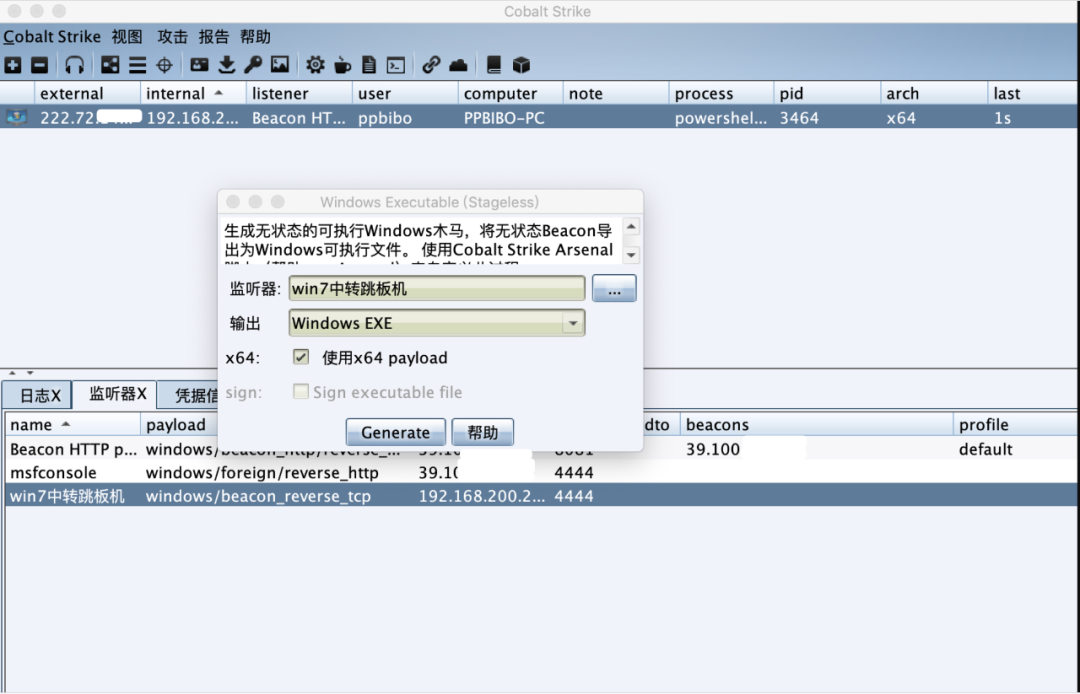Click the listener column header

299,93
